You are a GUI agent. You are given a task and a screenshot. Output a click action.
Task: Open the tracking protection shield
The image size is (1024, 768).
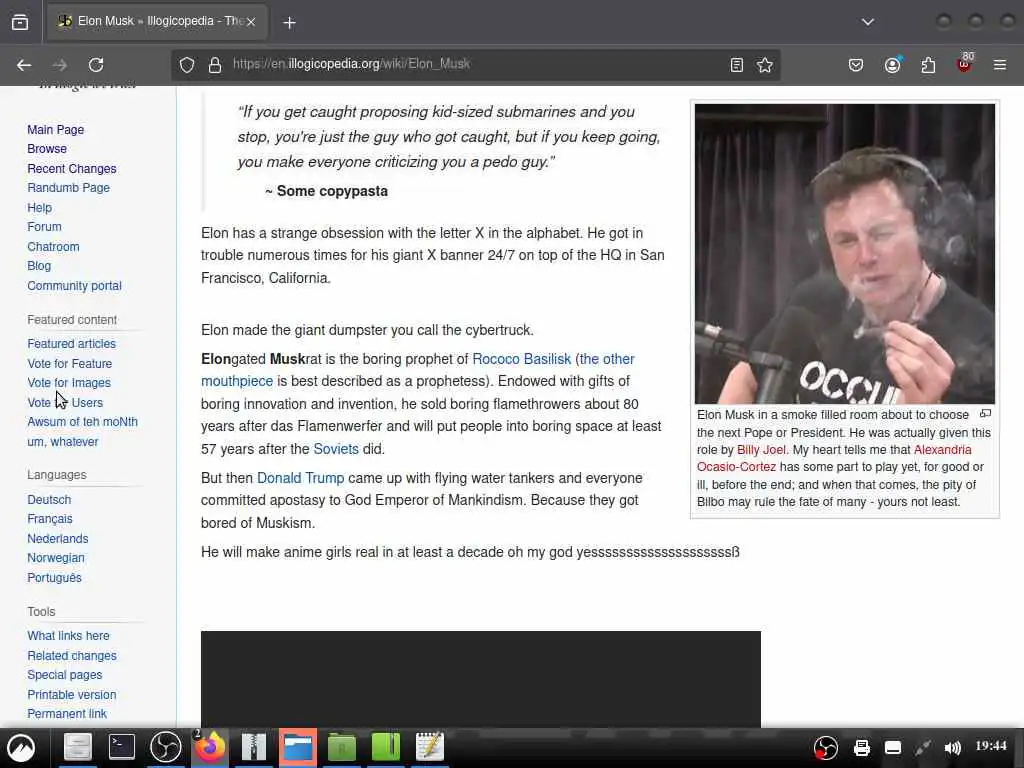pyautogui.click(x=187, y=65)
